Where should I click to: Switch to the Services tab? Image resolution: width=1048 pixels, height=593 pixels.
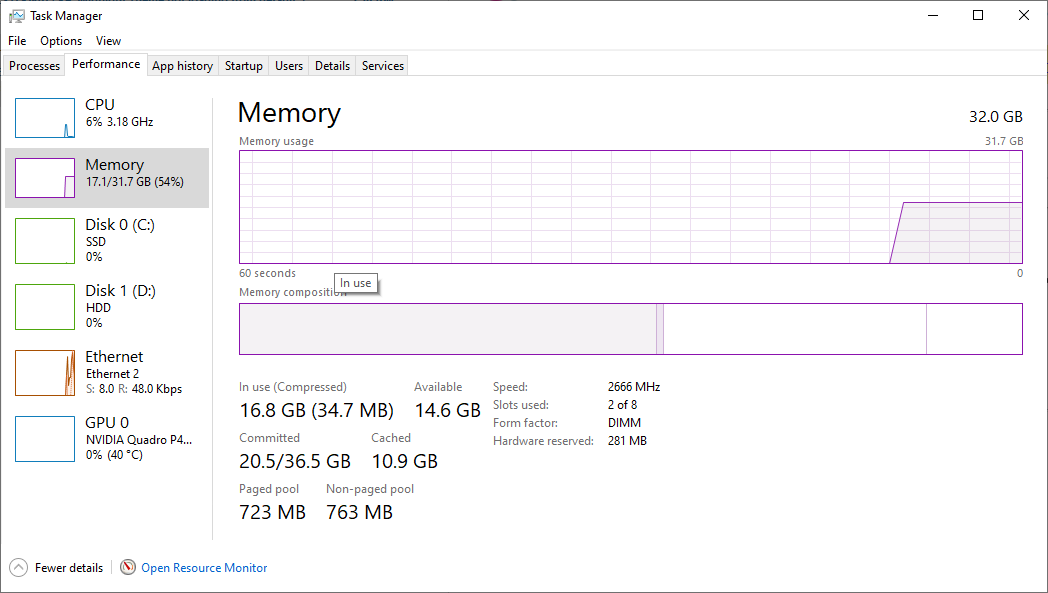pos(381,65)
